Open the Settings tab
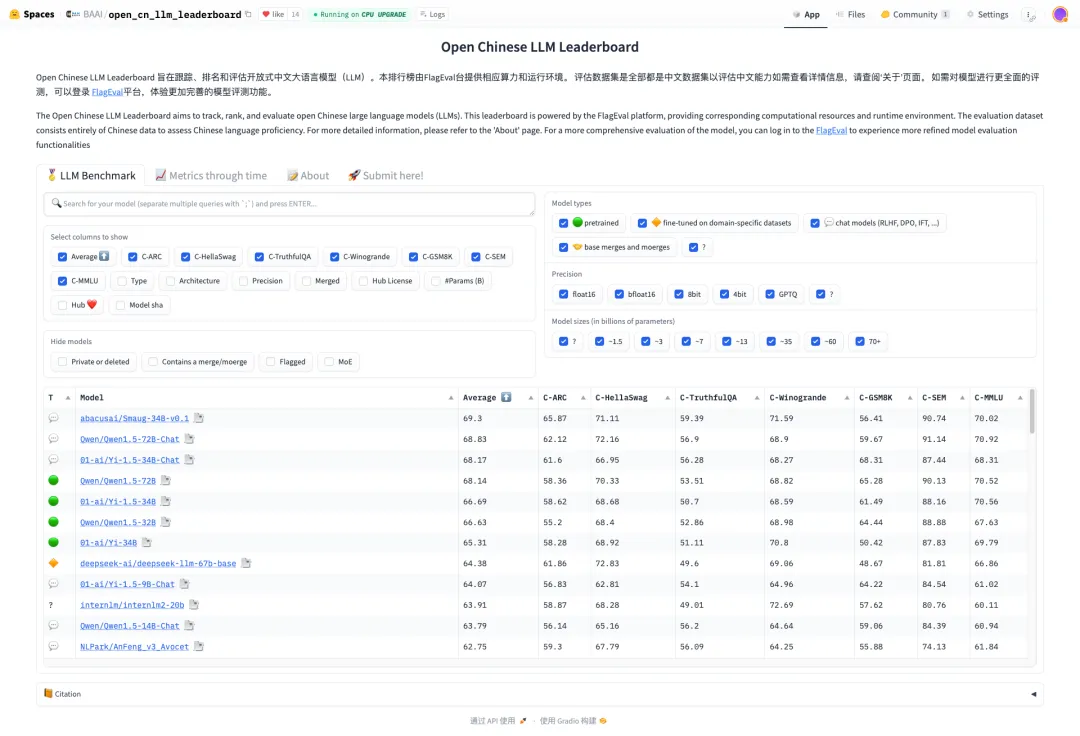1080x736 pixels. pyautogui.click(x=987, y=14)
